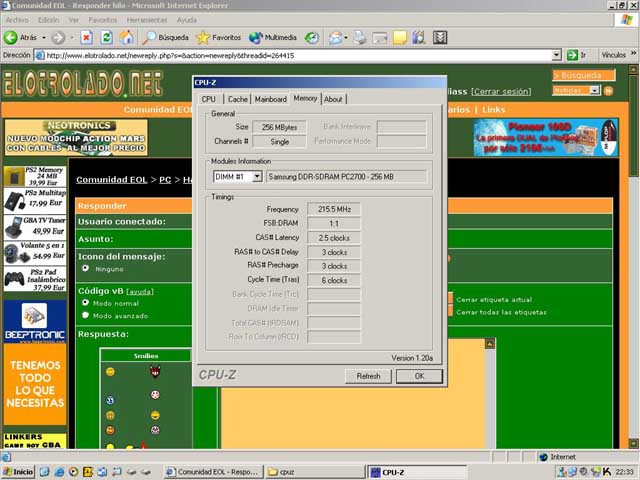The image size is (640, 480).
Task: Choose Modo normal radio option
Action: 85,302
